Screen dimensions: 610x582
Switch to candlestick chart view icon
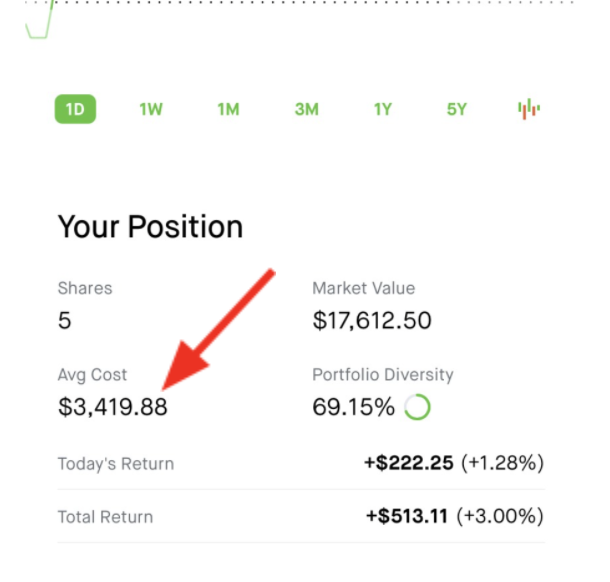529,109
